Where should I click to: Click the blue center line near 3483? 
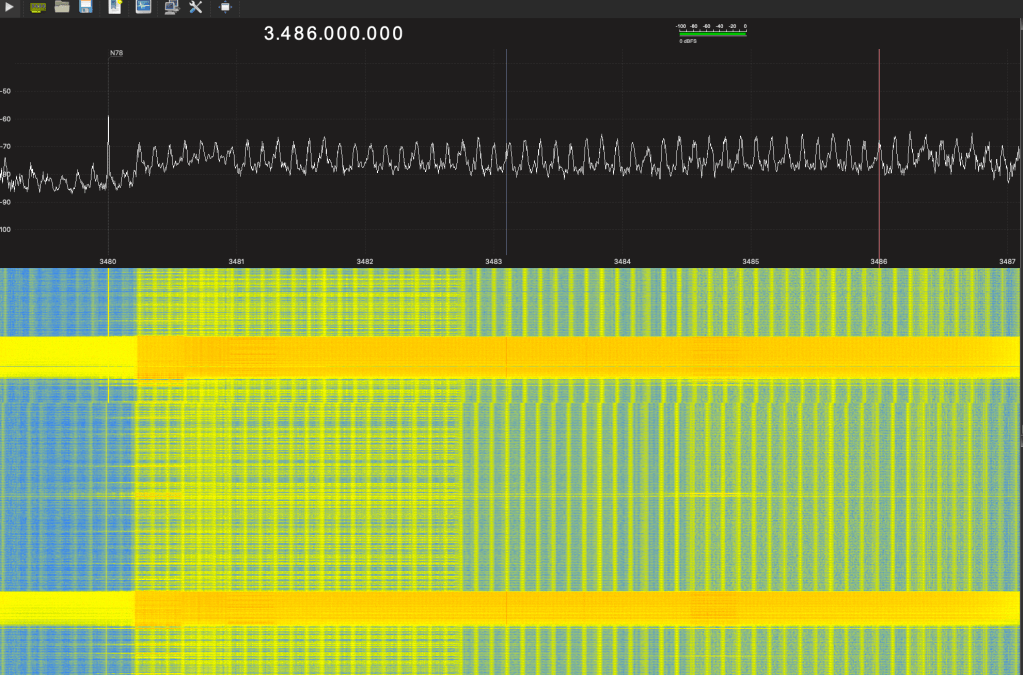point(506,100)
